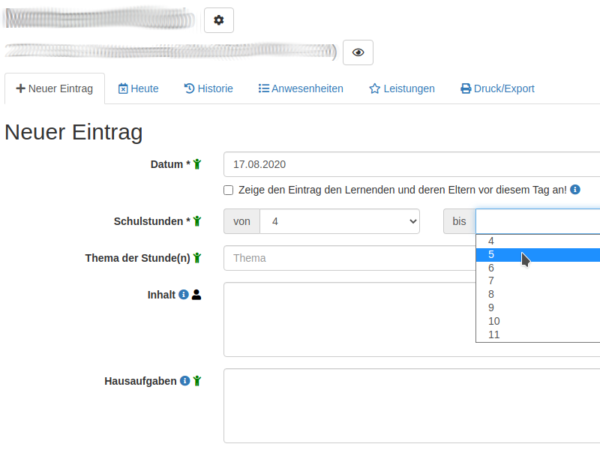
Task: Open the Druck/Export tab
Action: (497, 89)
